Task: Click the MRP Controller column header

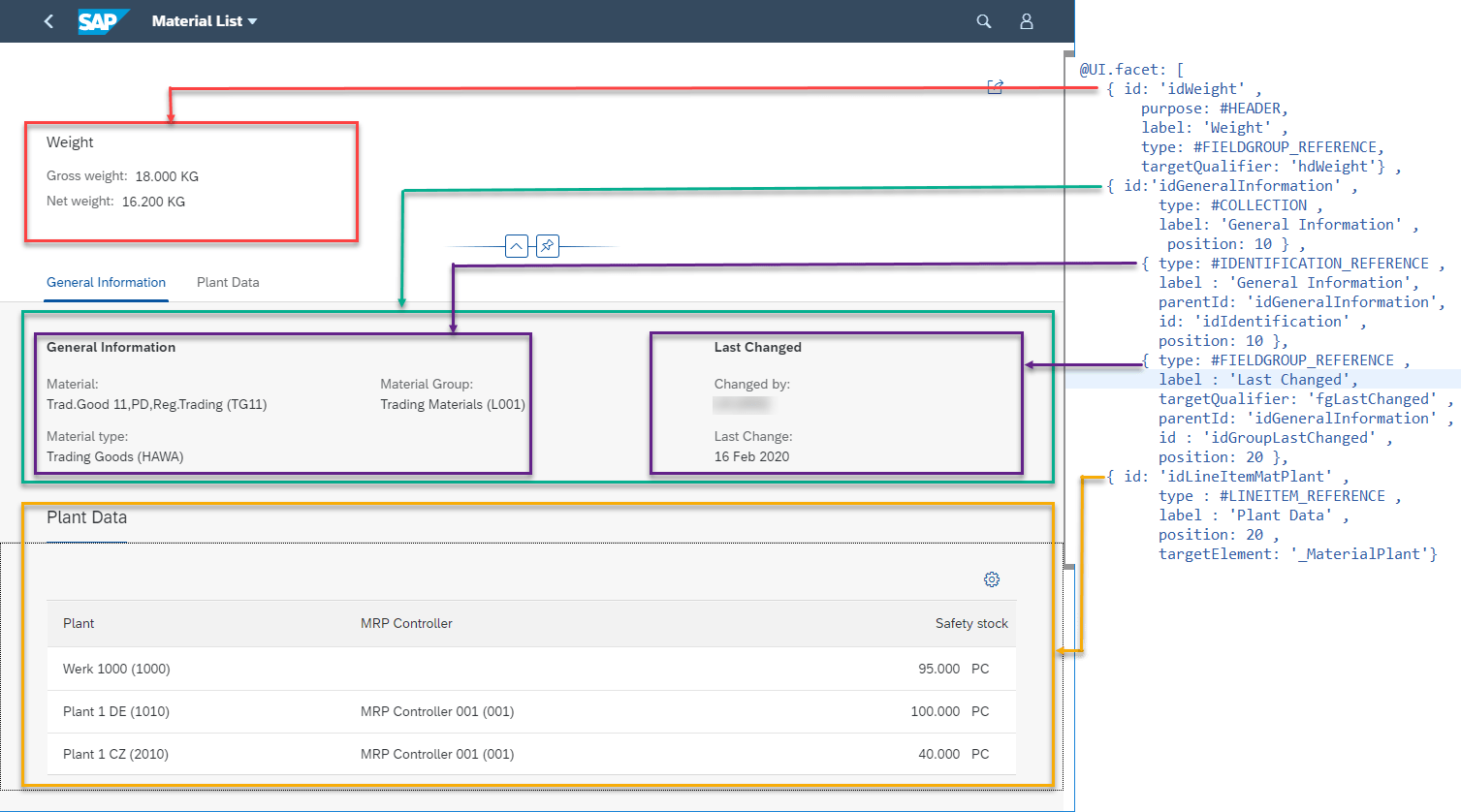Action: pyautogui.click(x=405, y=623)
